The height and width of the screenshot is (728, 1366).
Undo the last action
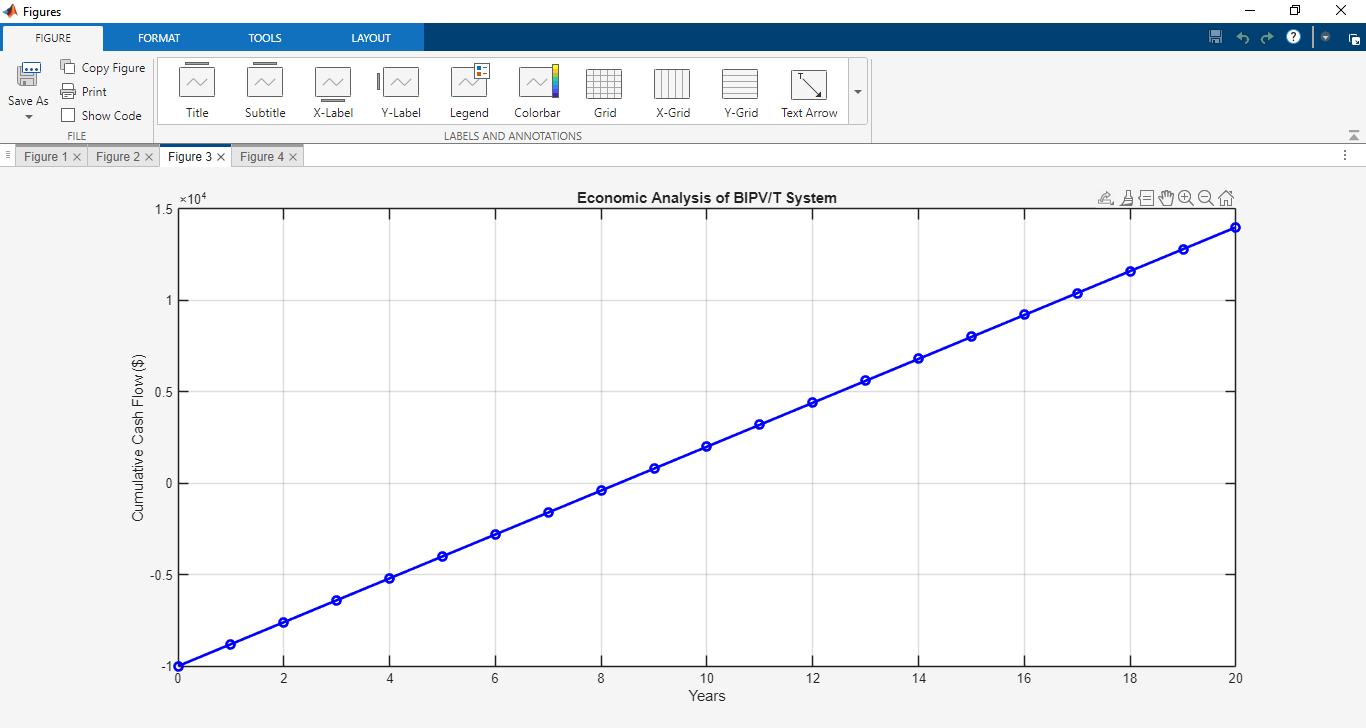point(1243,37)
